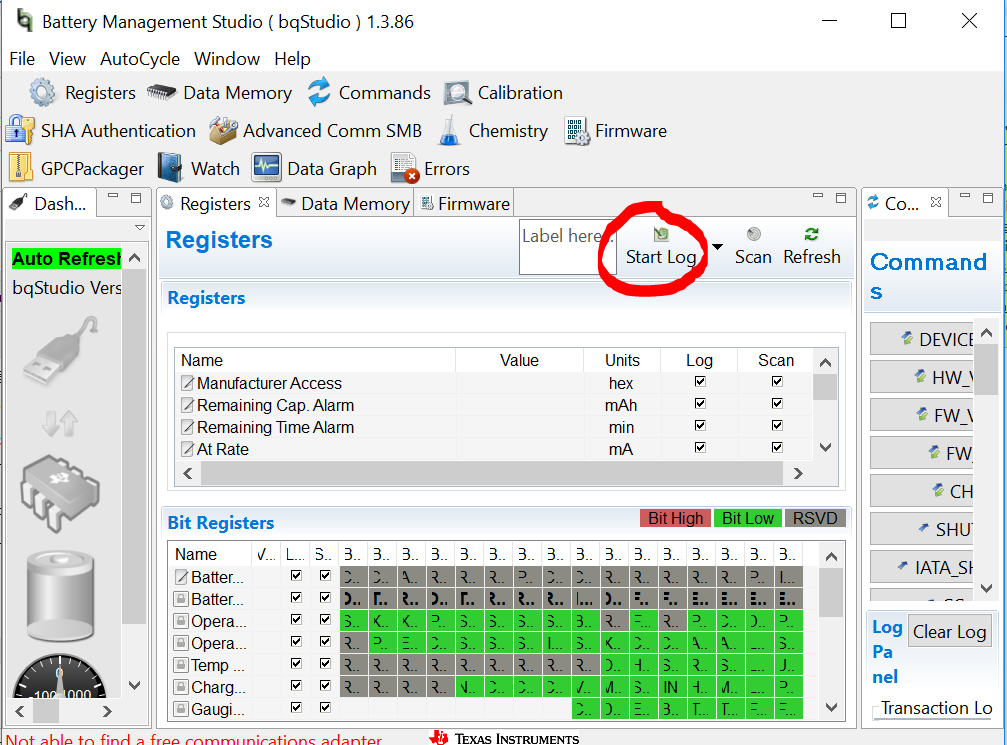1007x745 pixels.
Task: Maximize the Registers view panel
Action: coord(841,198)
